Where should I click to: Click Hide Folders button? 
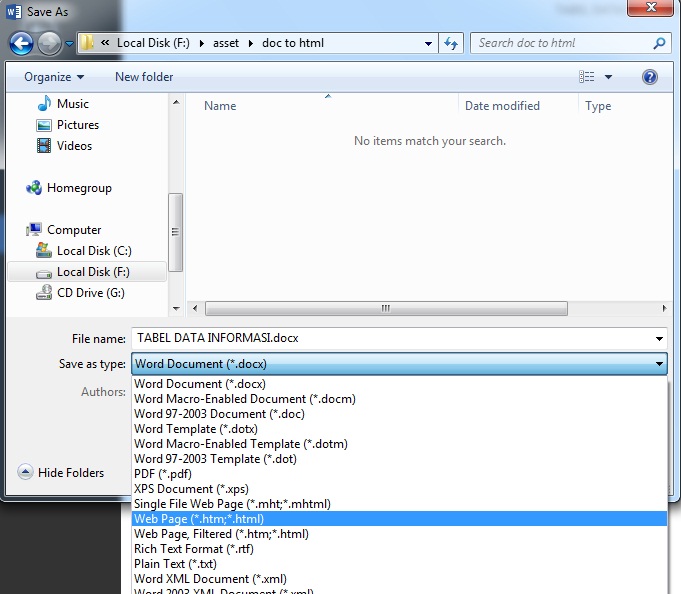point(61,472)
